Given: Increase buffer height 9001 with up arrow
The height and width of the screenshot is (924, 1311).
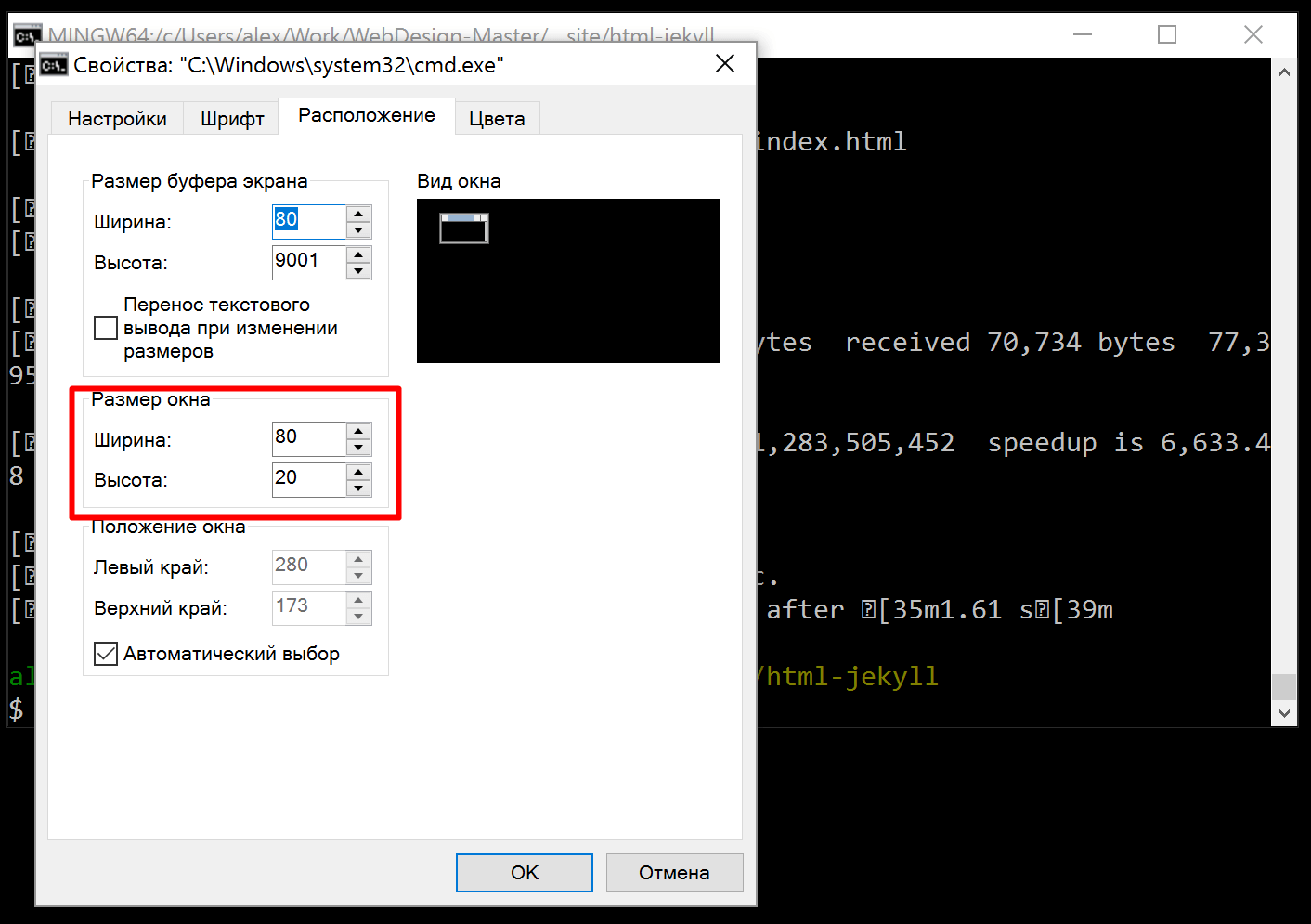Looking at the screenshot, I should (358, 254).
